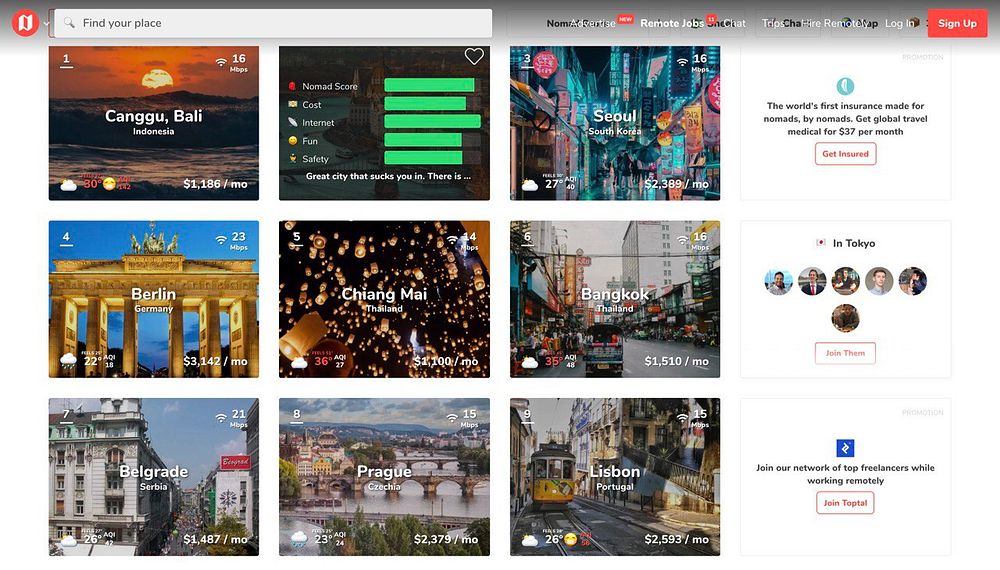Click the $2,593 / mo price on Lisbon
Viewport: 1000px width, 570px height.
click(676, 539)
